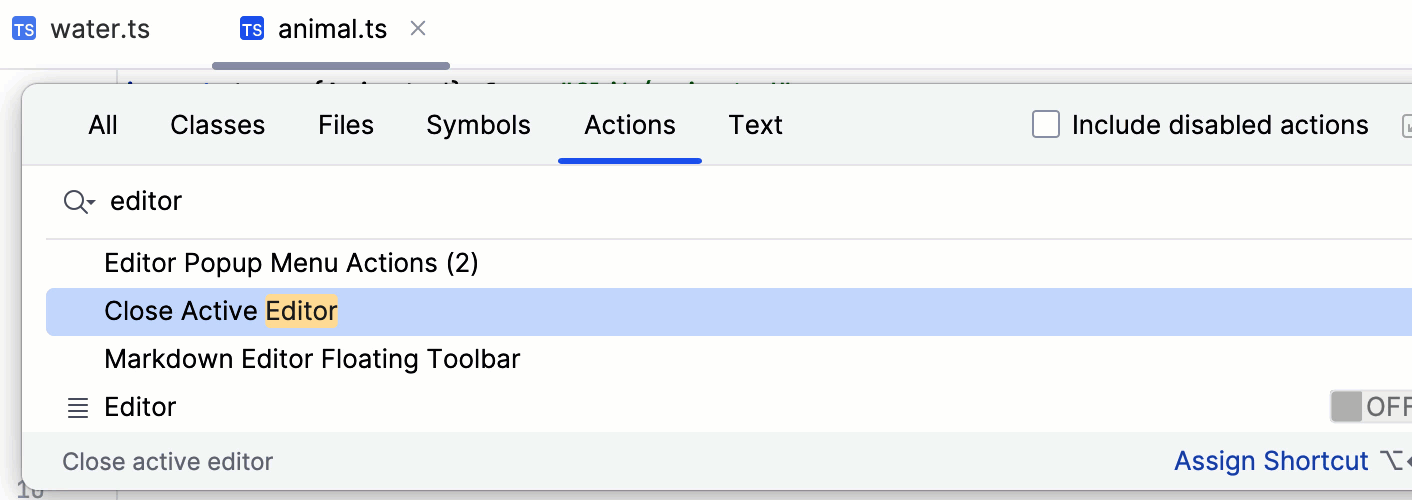Choose Markdown Editor Floating Toolbar result
Screen dimensions: 1412x500
312,358
